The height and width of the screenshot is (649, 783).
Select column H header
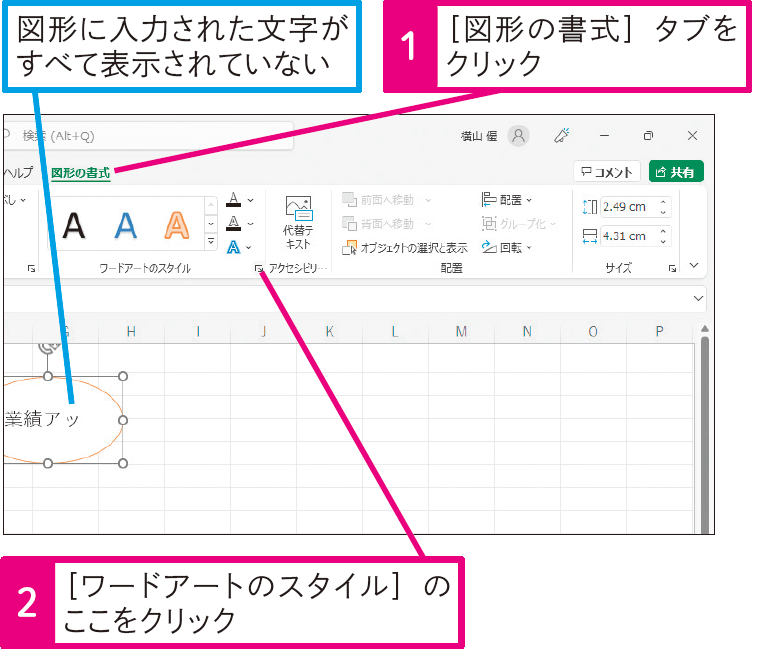pyautogui.click(x=131, y=331)
